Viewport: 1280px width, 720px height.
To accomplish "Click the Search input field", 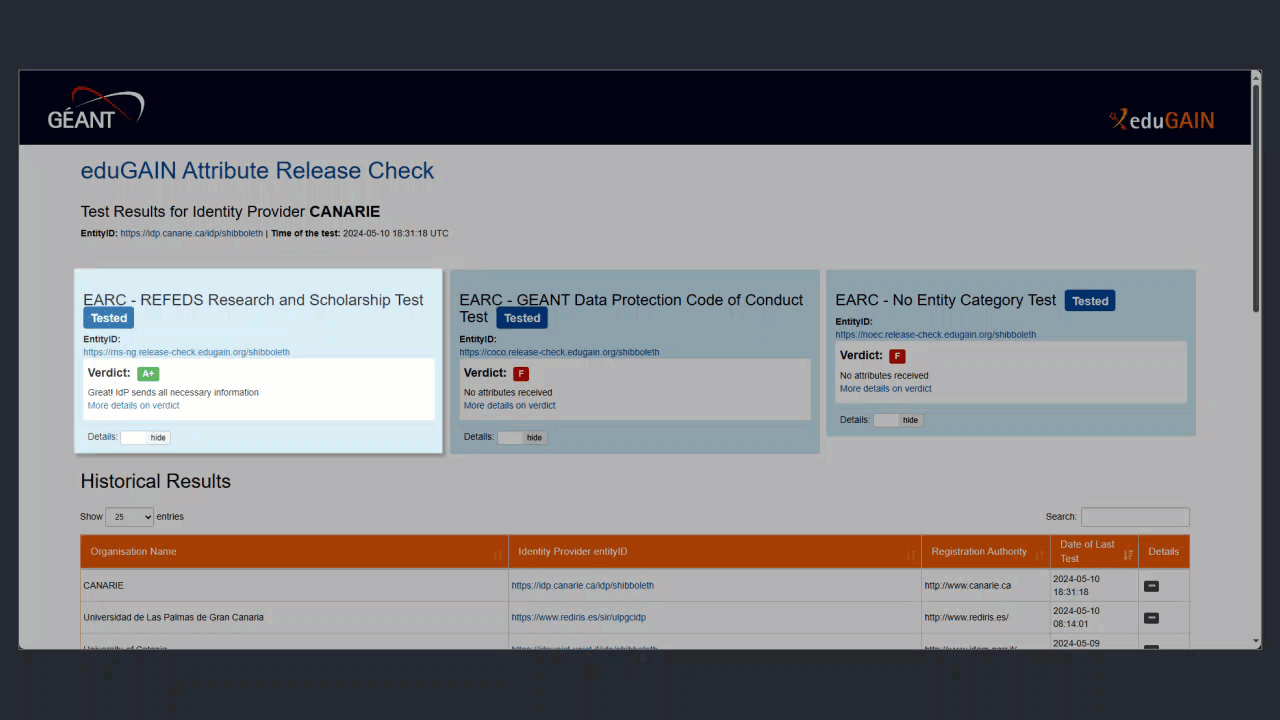I will tap(1135, 517).
